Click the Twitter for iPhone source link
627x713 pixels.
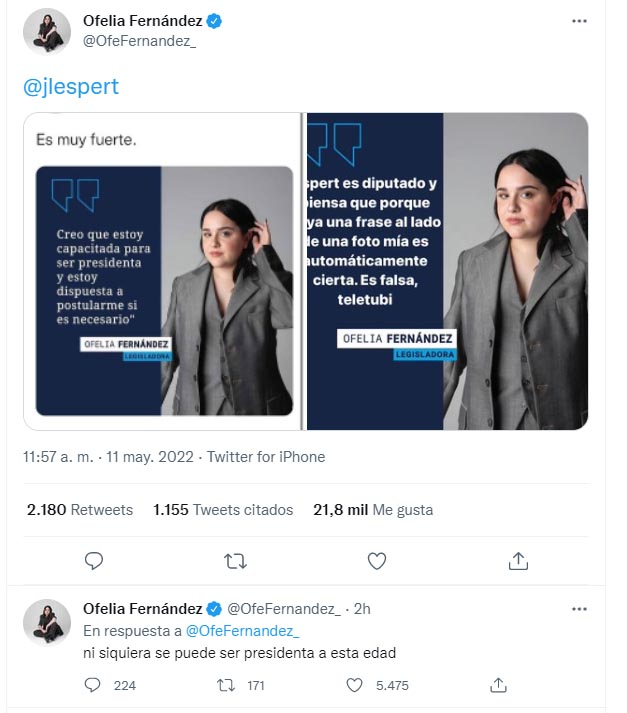pyautogui.click(x=265, y=457)
